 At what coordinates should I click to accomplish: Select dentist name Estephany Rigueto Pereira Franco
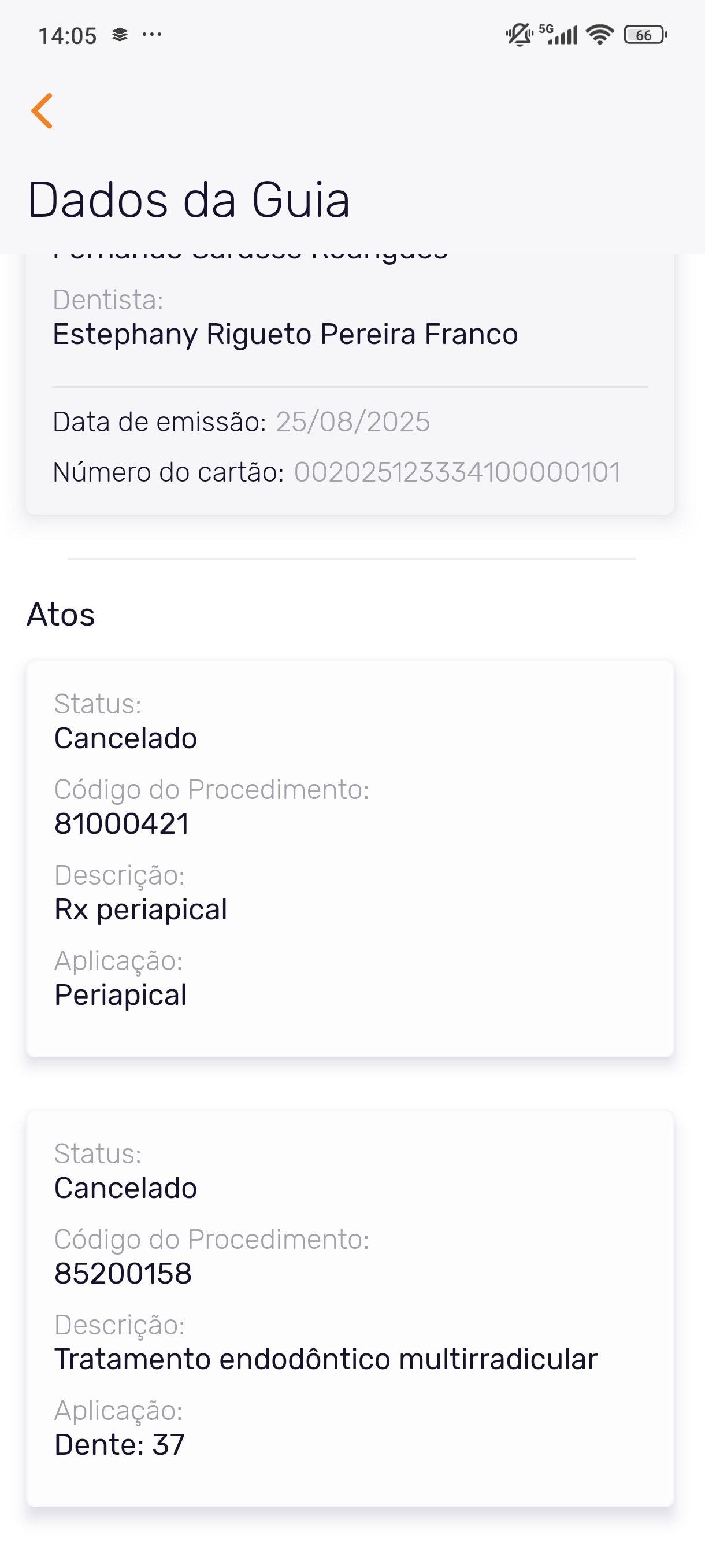(285, 334)
